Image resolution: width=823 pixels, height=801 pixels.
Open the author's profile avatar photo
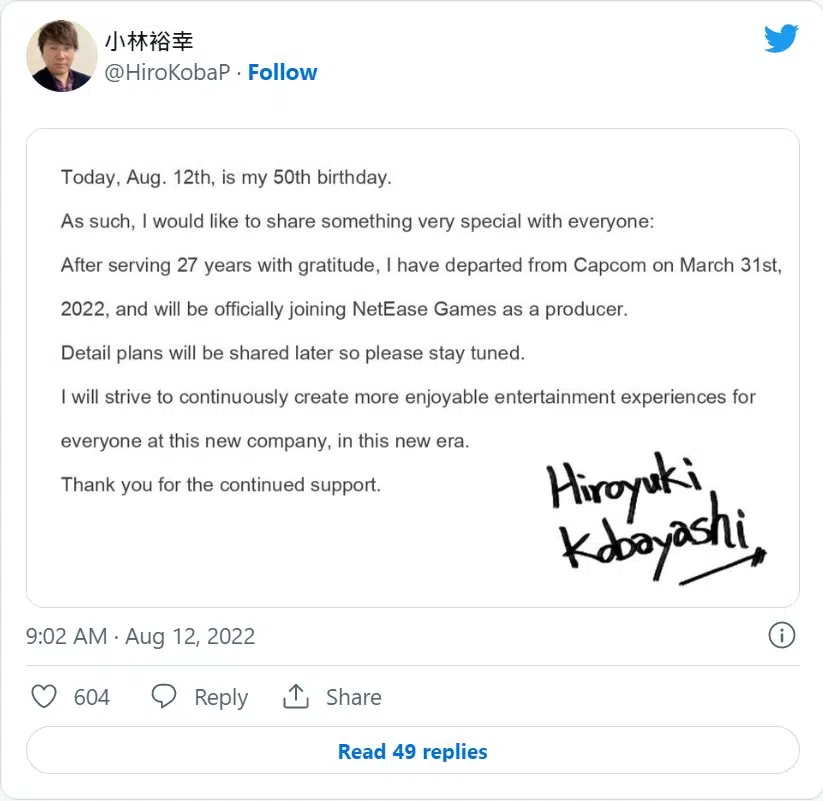pos(62,57)
